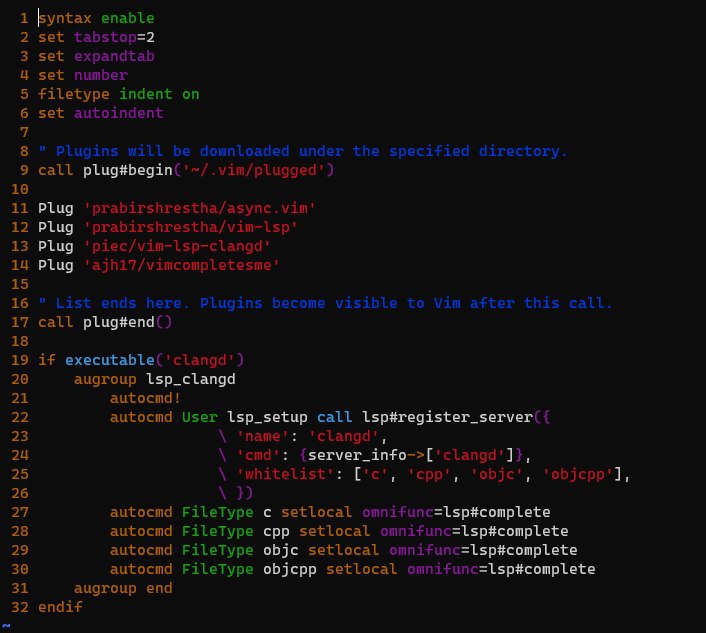Viewport: 706px width, 633px height.
Task: Click 'expandtab' on line 3
Action: pyautogui.click(x=114, y=56)
